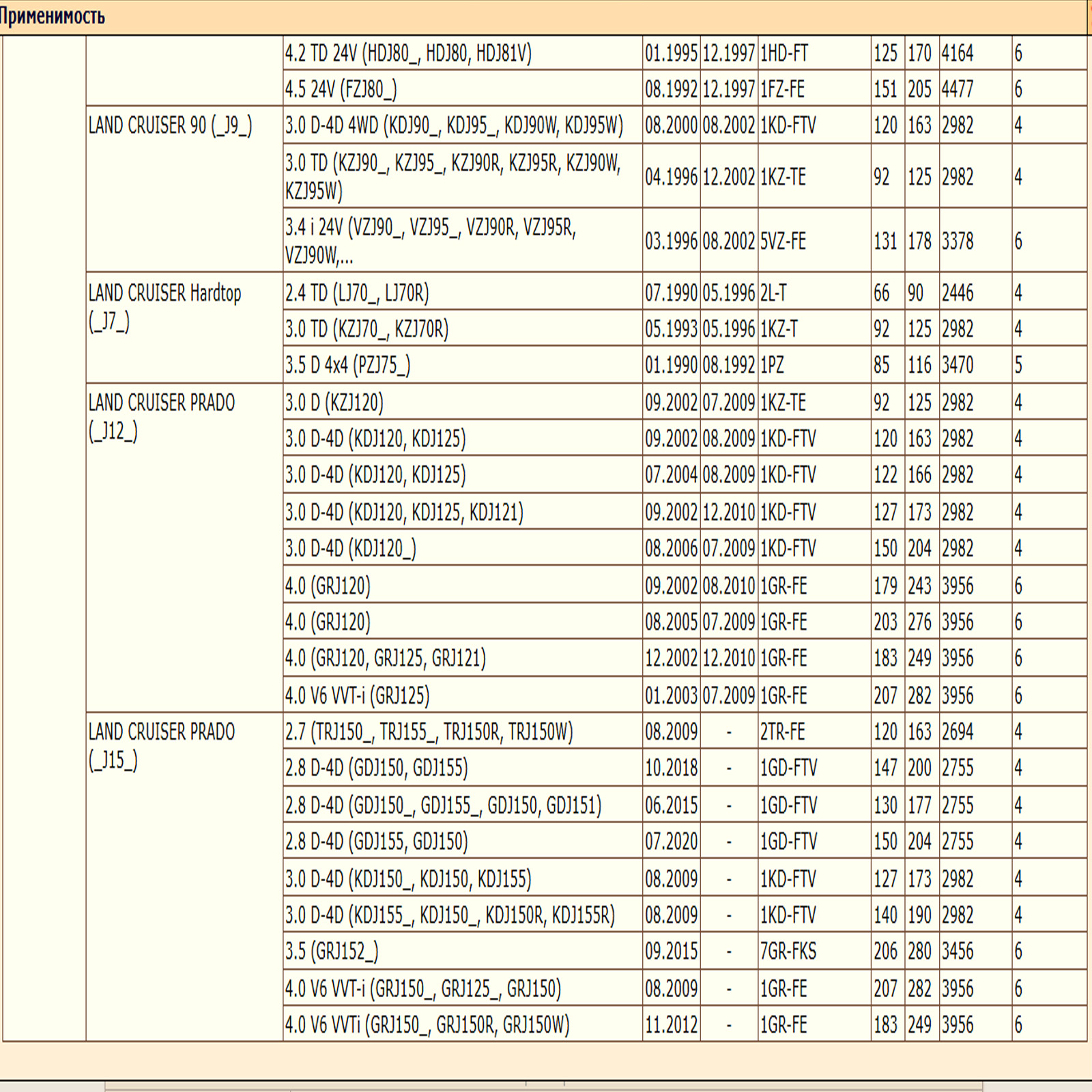Select the 3.0 D-4D 4WD (KDJ90_) modification

pyautogui.click(x=454, y=126)
